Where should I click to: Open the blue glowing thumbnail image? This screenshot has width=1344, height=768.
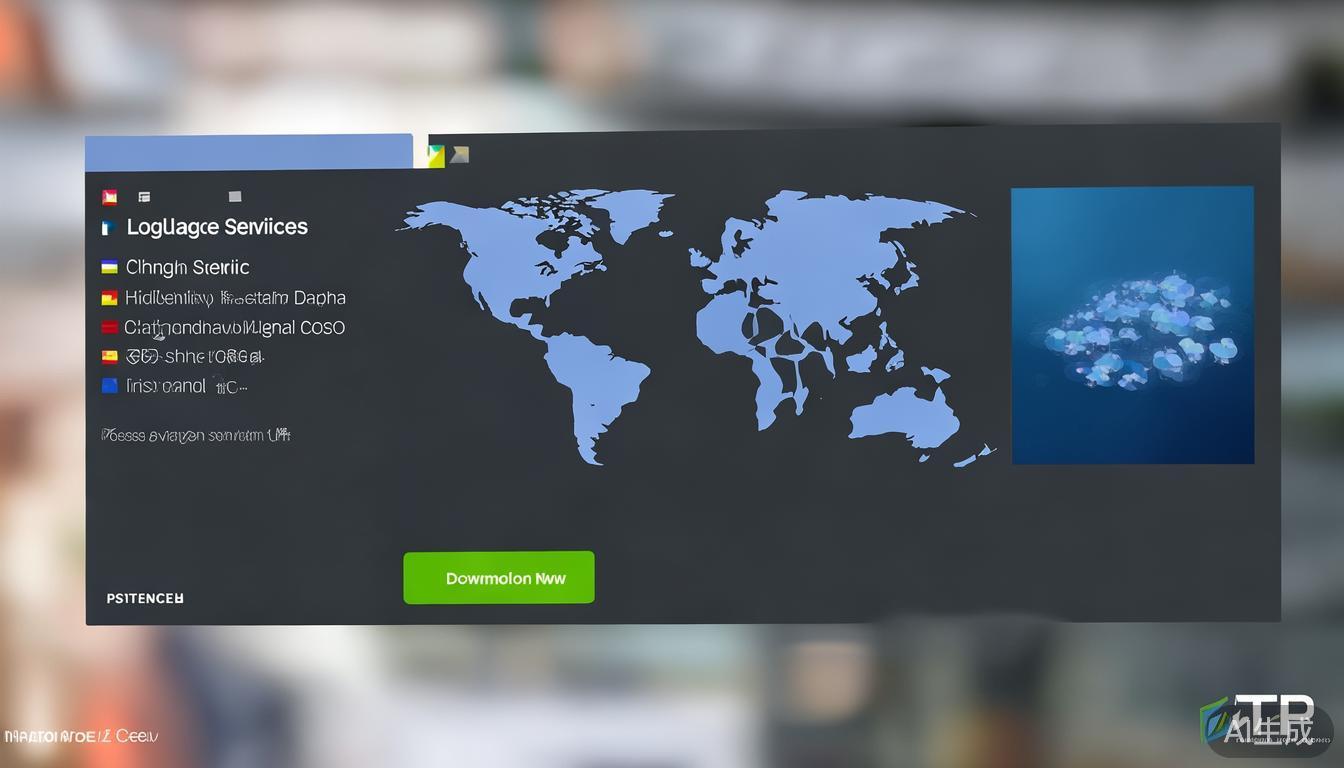point(1132,325)
